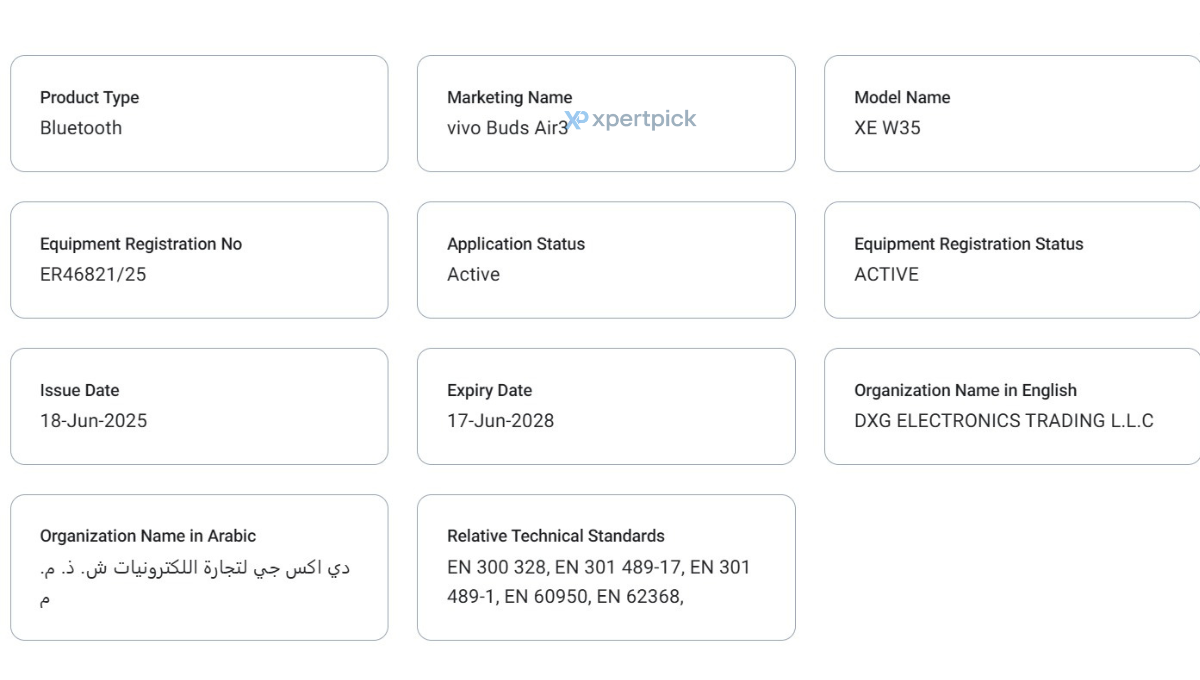Image resolution: width=1200 pixels, height=680 pixels.
Task: Click the Expiry Date 17-Jun-2028 value
Action: tap(500, 421)
